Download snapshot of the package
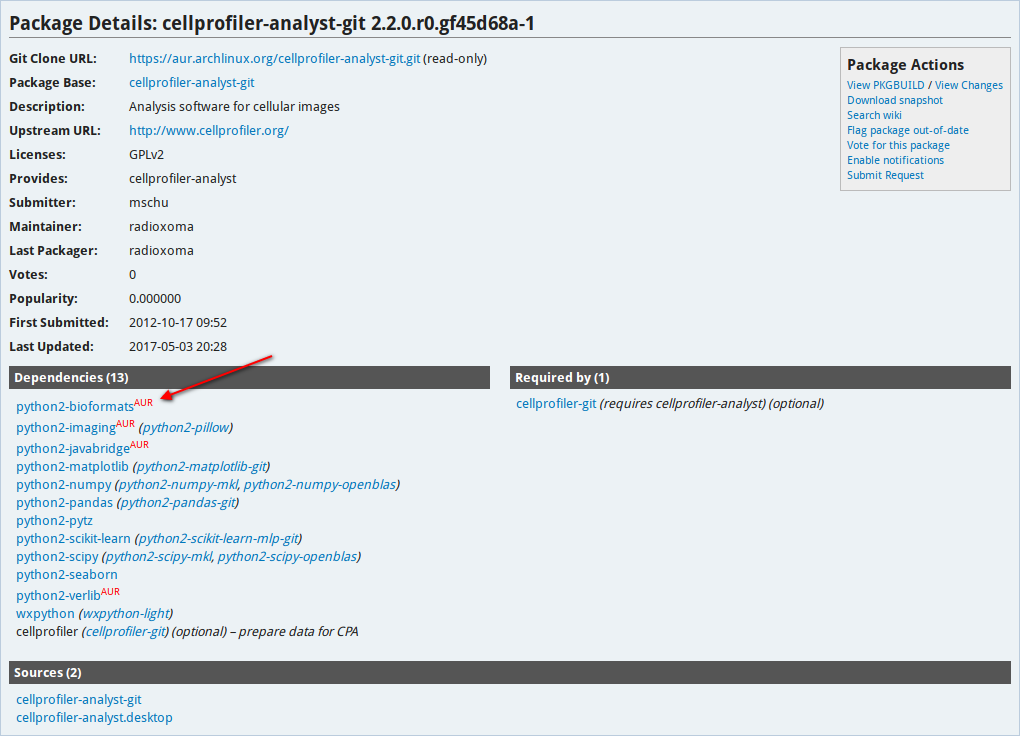1020x736 pixels. coord(894,100)
